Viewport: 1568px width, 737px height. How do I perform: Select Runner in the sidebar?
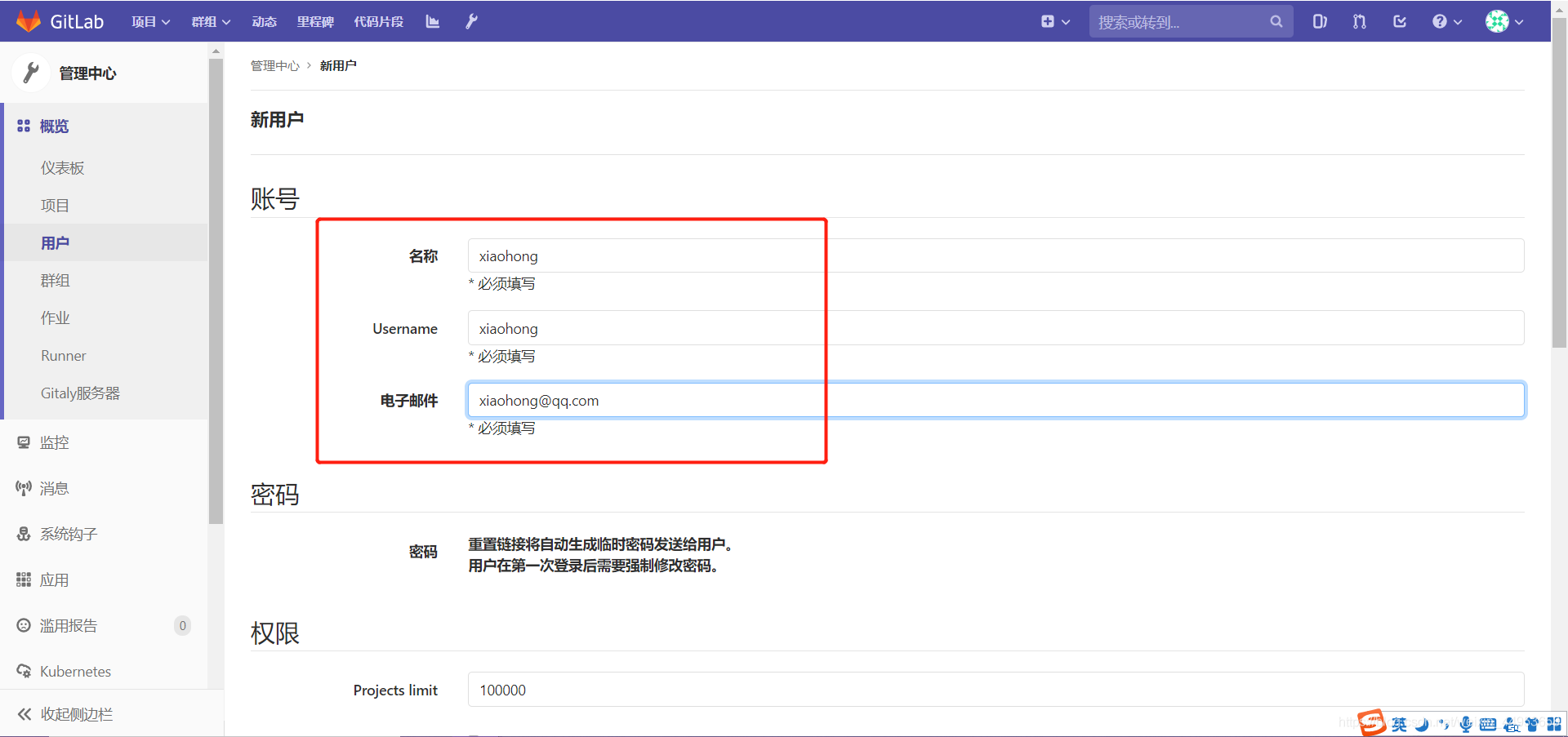[x=64, y=356]
